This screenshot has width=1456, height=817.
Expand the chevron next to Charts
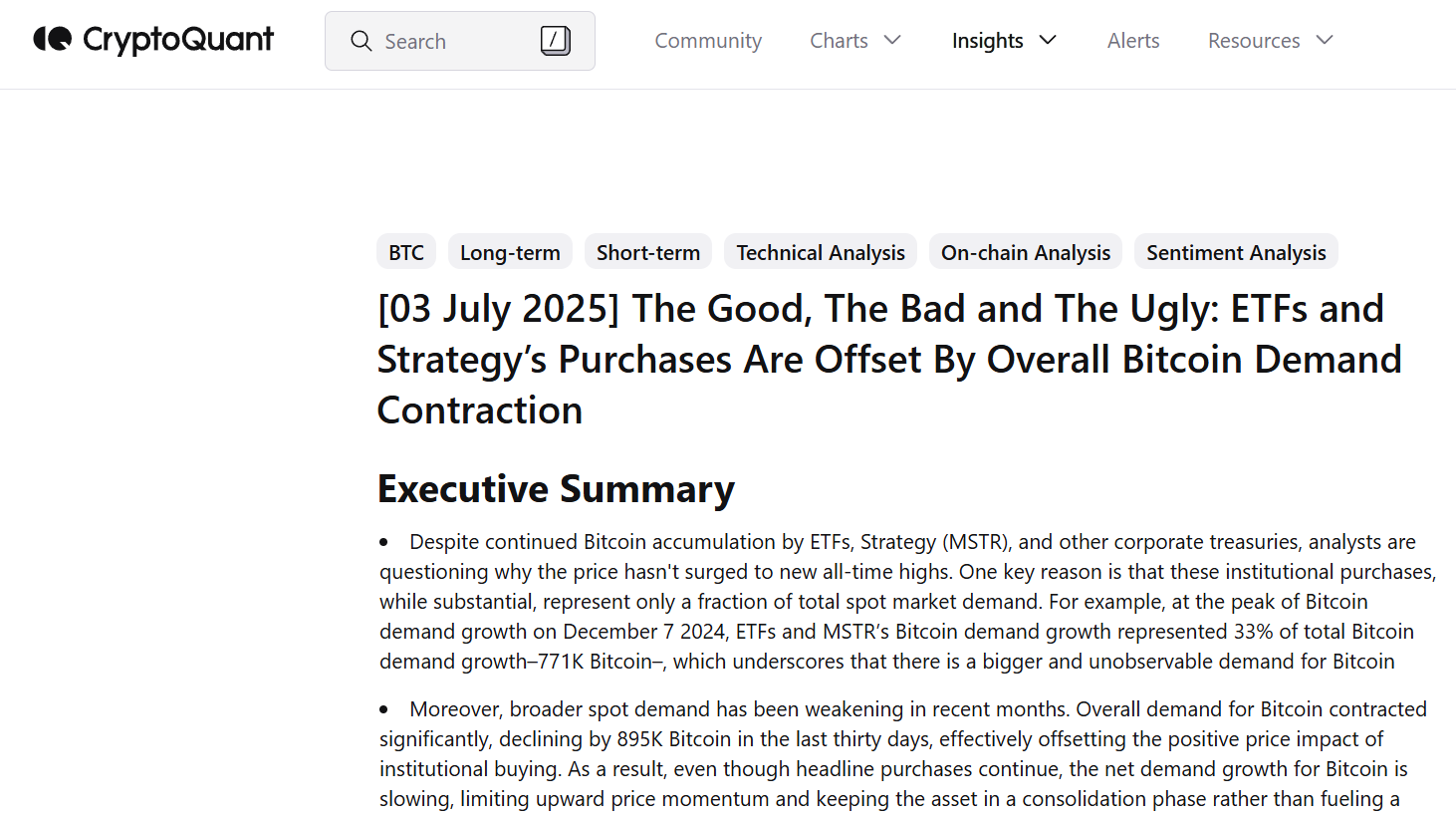pyautogui.click(x=892, y=40)
